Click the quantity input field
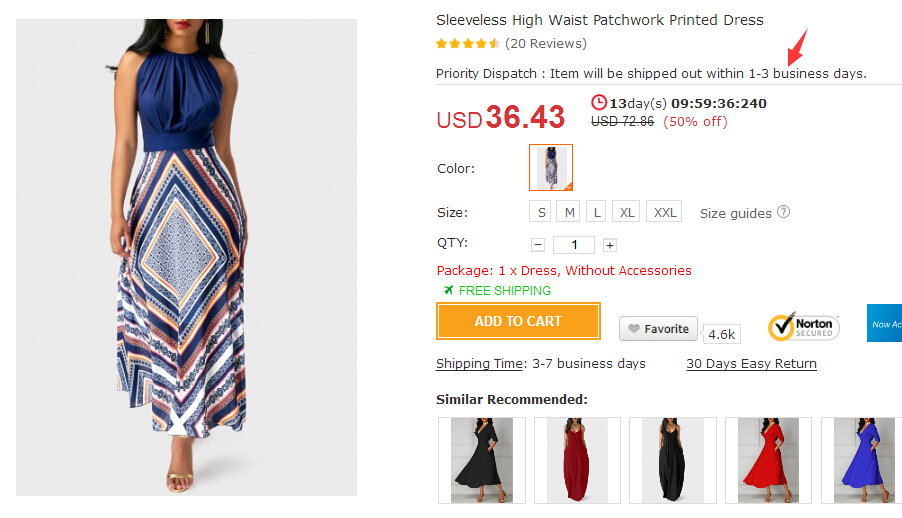Image resolution: width=902 pixels, height=518 pixels. [x=574, y=245]
